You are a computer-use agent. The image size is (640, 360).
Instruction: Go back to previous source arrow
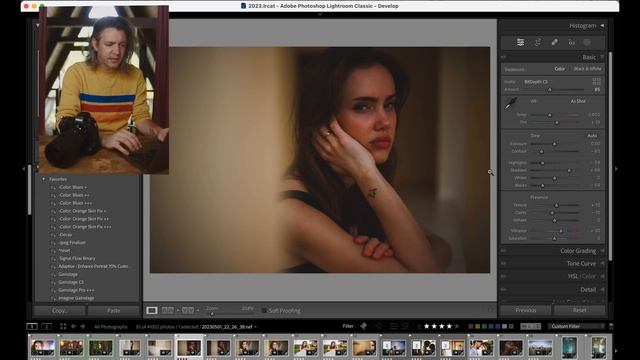(73, 326)
